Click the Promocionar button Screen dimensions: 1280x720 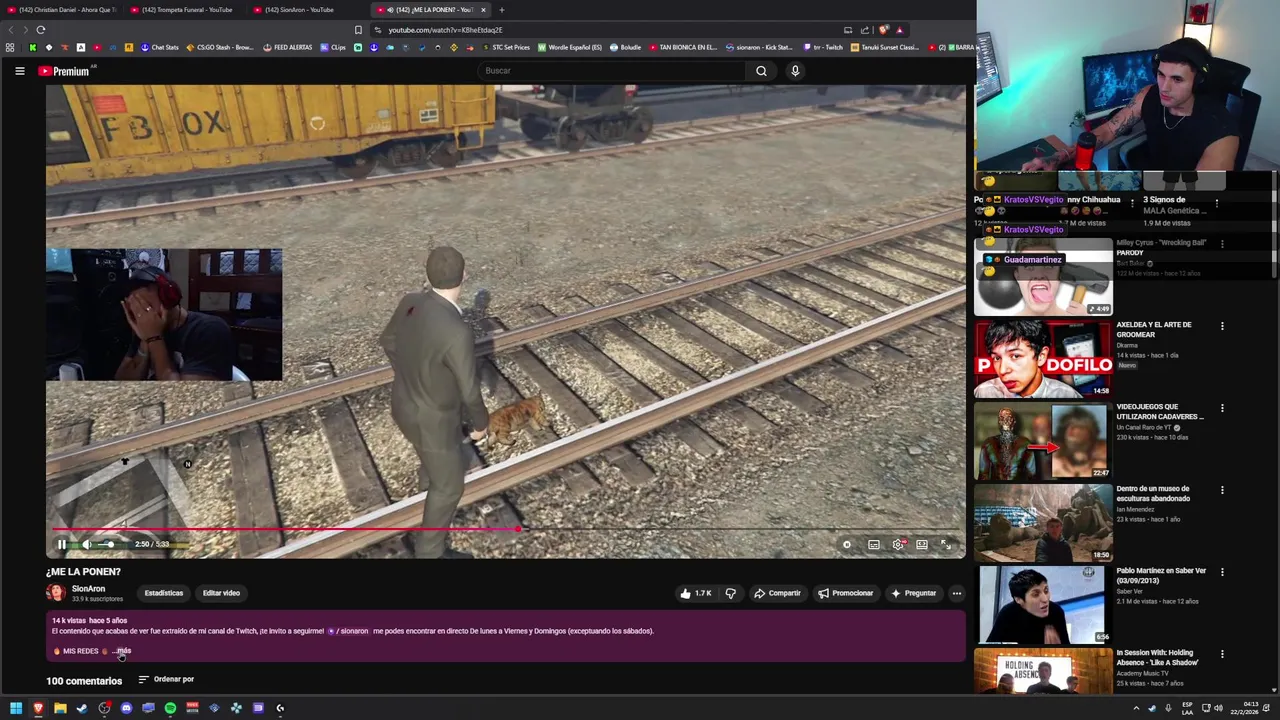845,593
